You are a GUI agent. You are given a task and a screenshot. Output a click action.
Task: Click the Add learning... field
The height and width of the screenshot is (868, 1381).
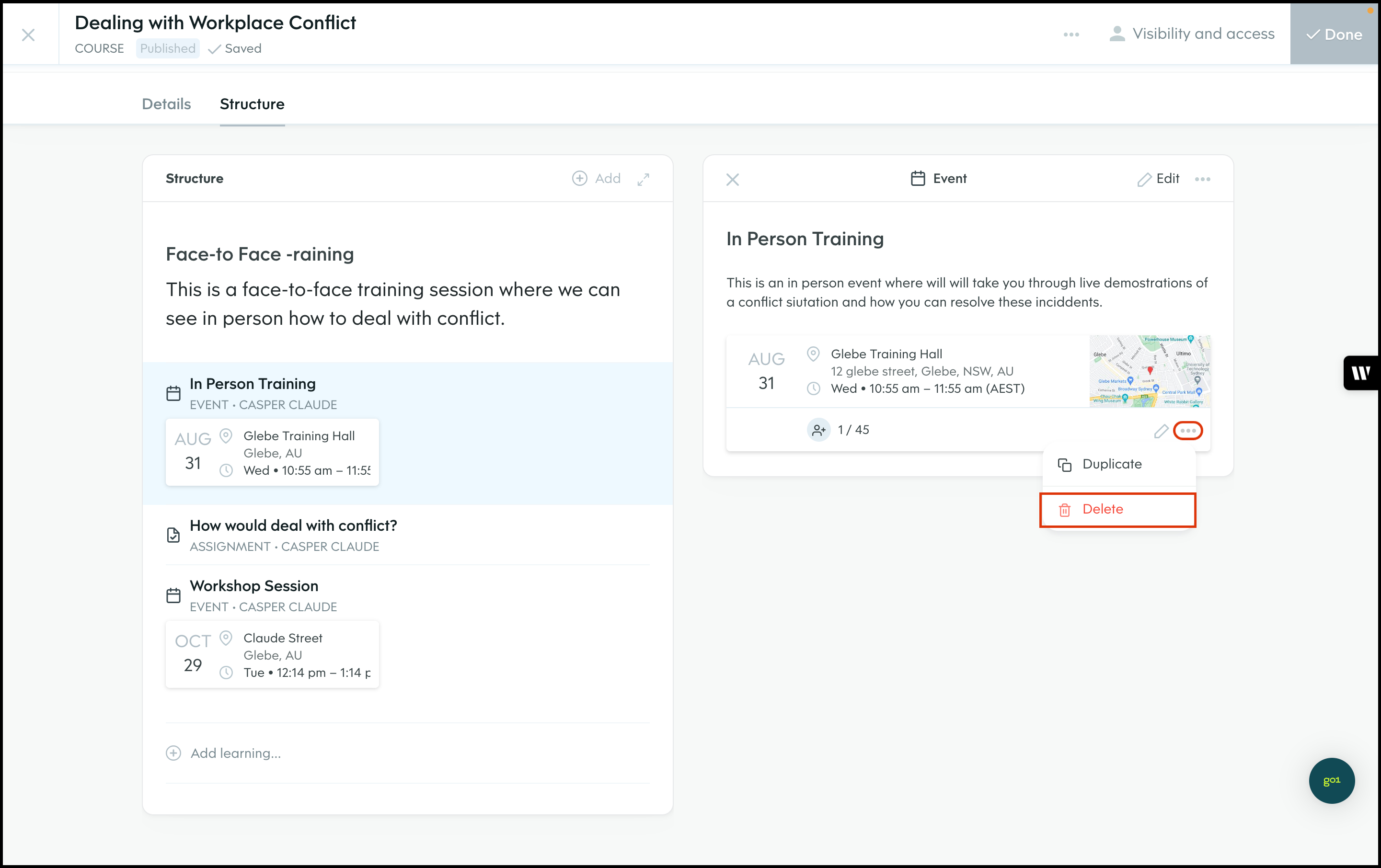click(x=407, y=753)
